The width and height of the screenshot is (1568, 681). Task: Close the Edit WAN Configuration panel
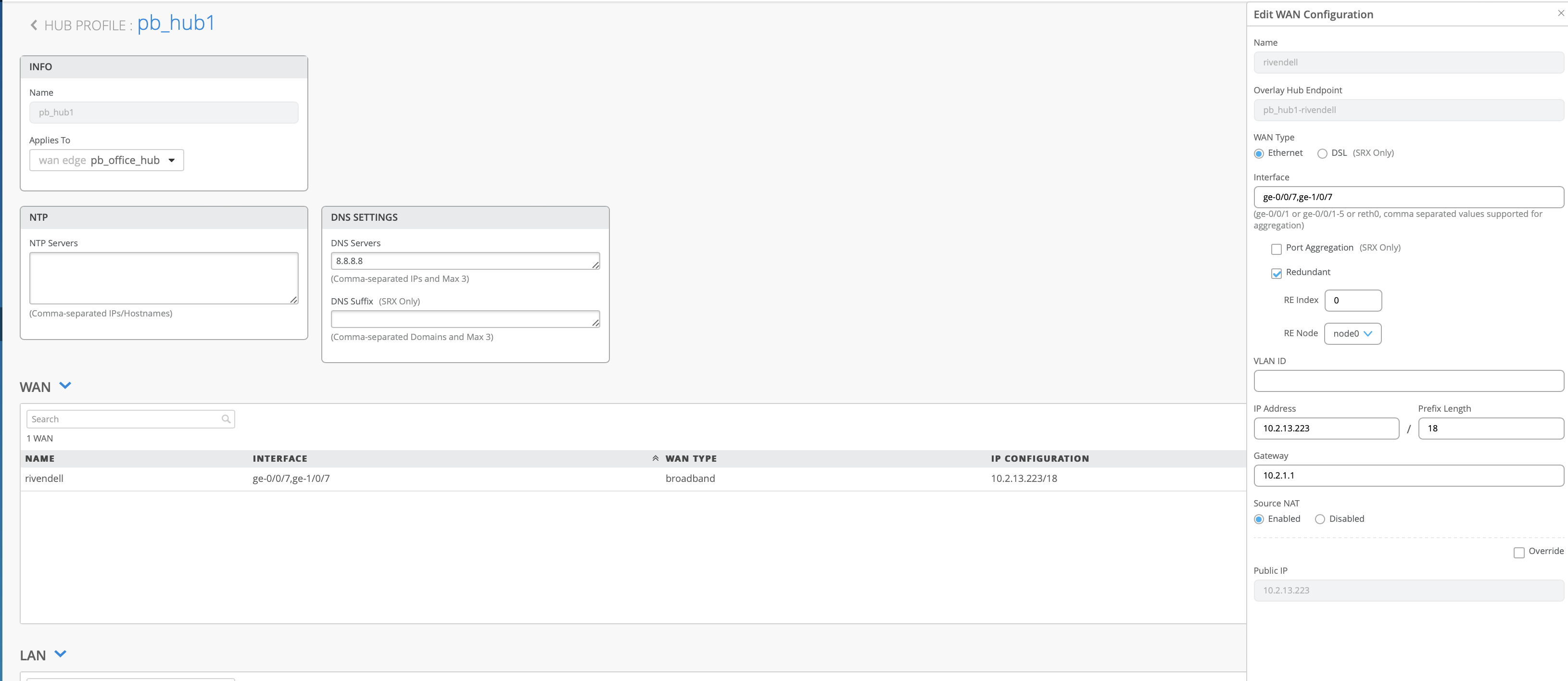pyautogui.click(x=1561, y=13)
